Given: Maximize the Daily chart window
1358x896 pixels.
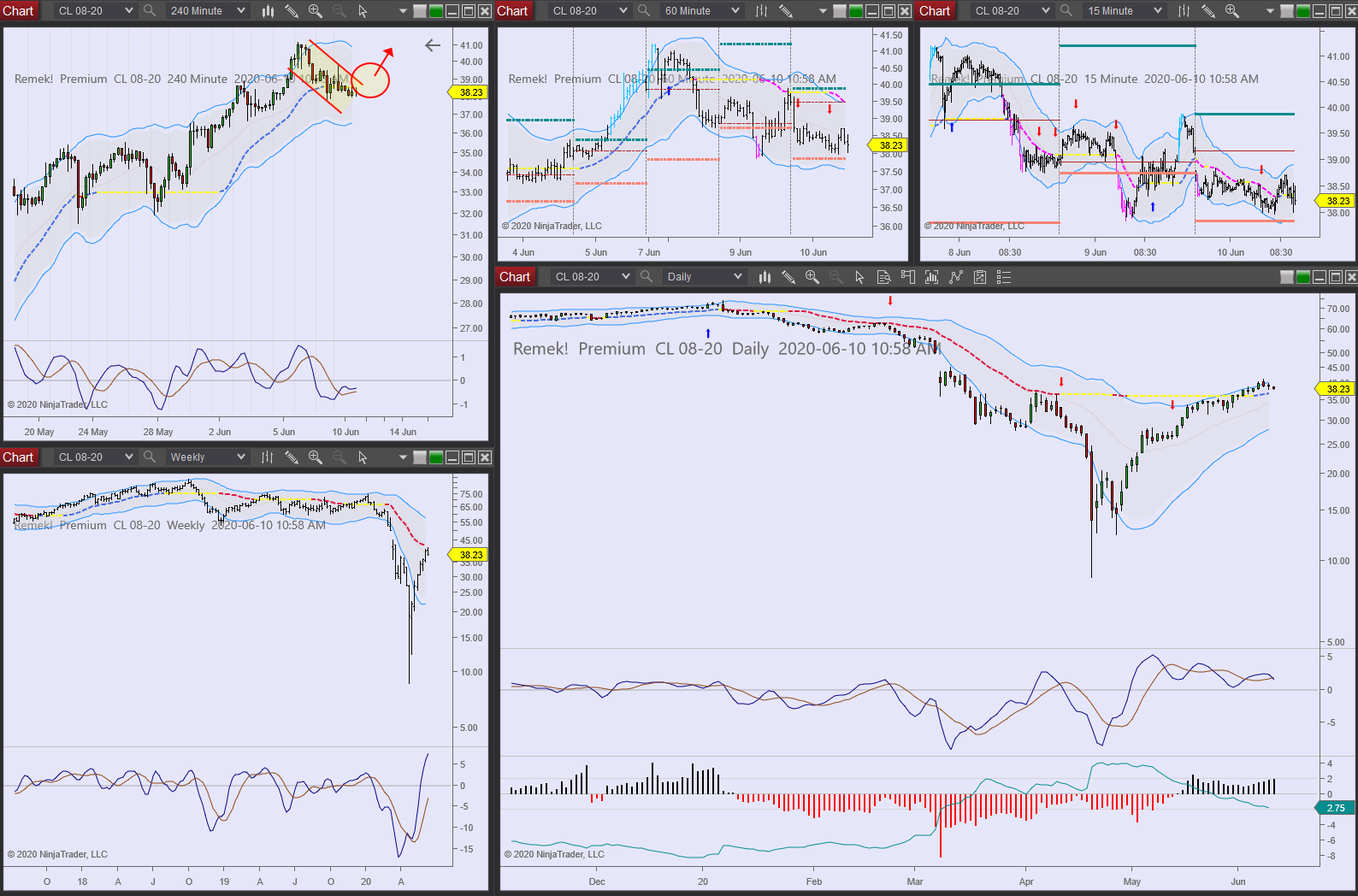Looking at the screenshot, I should (1335, 277).
